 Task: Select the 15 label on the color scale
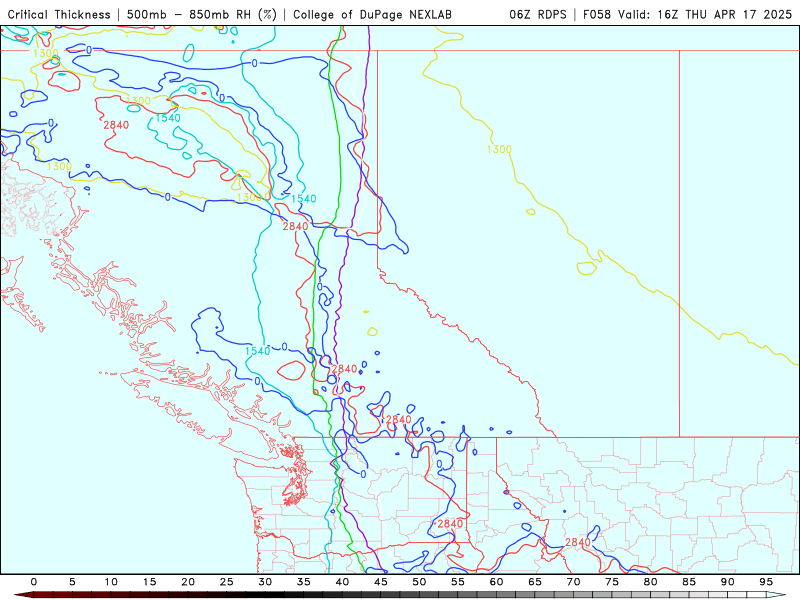(x=149, y=582)
